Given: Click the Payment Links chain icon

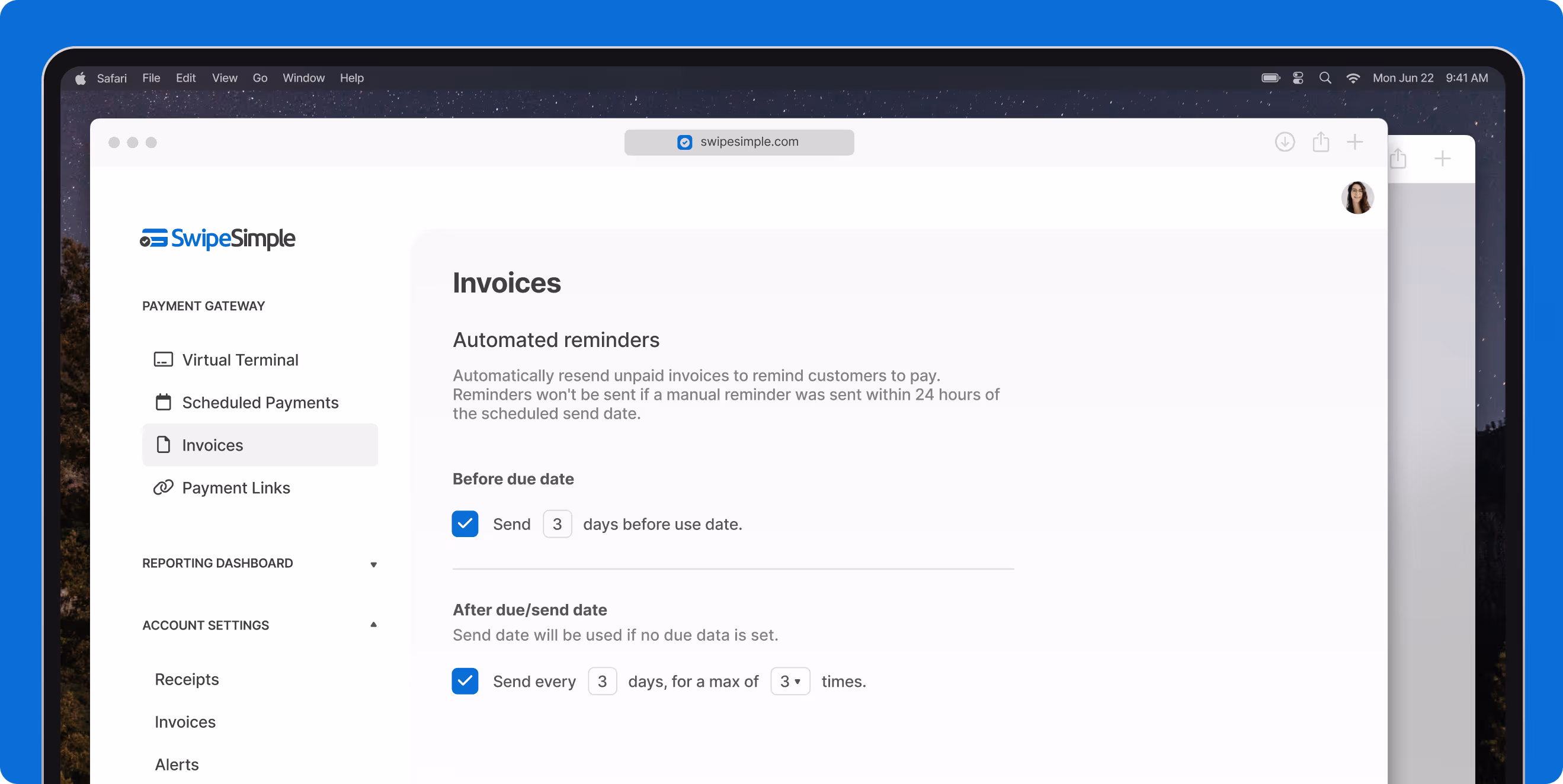Looking at the screenshot, I should [x=163, y=487].
